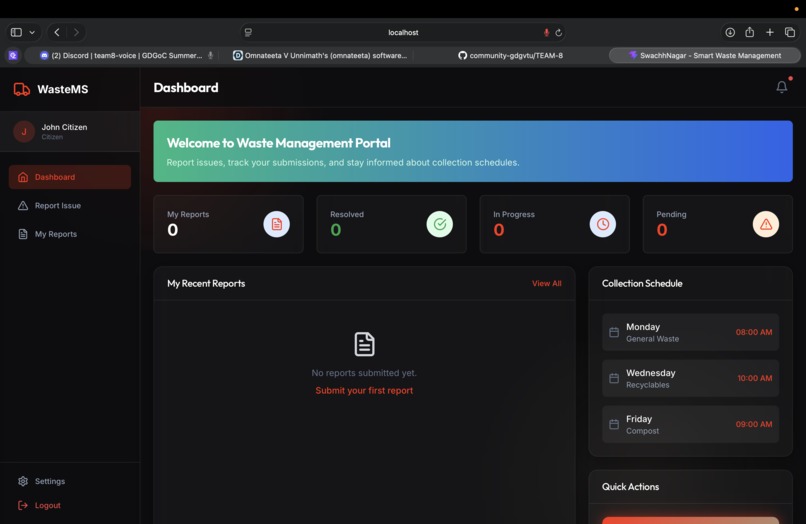Click the Wednesday calendar icon
806x524 pixels.
click(614, 378)
